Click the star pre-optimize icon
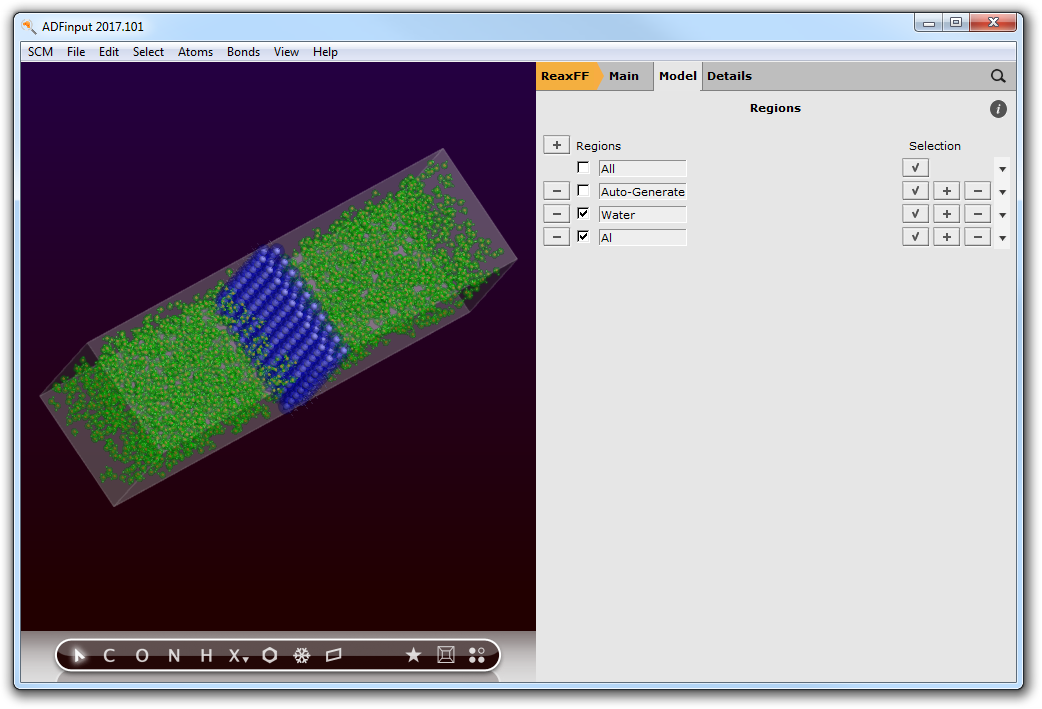 point(413,655)
